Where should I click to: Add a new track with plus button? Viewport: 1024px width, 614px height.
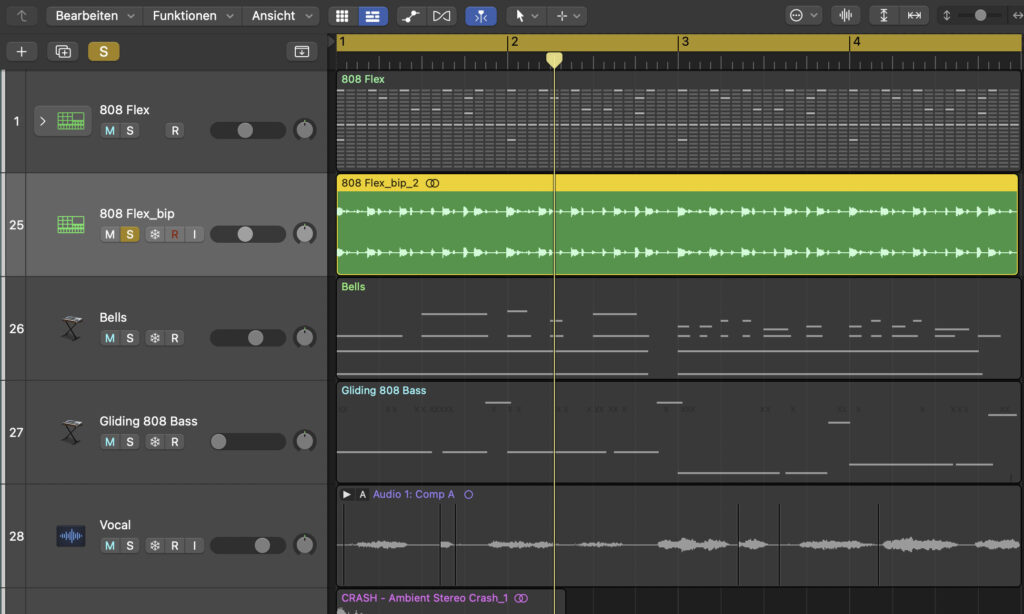pos(22,51)
